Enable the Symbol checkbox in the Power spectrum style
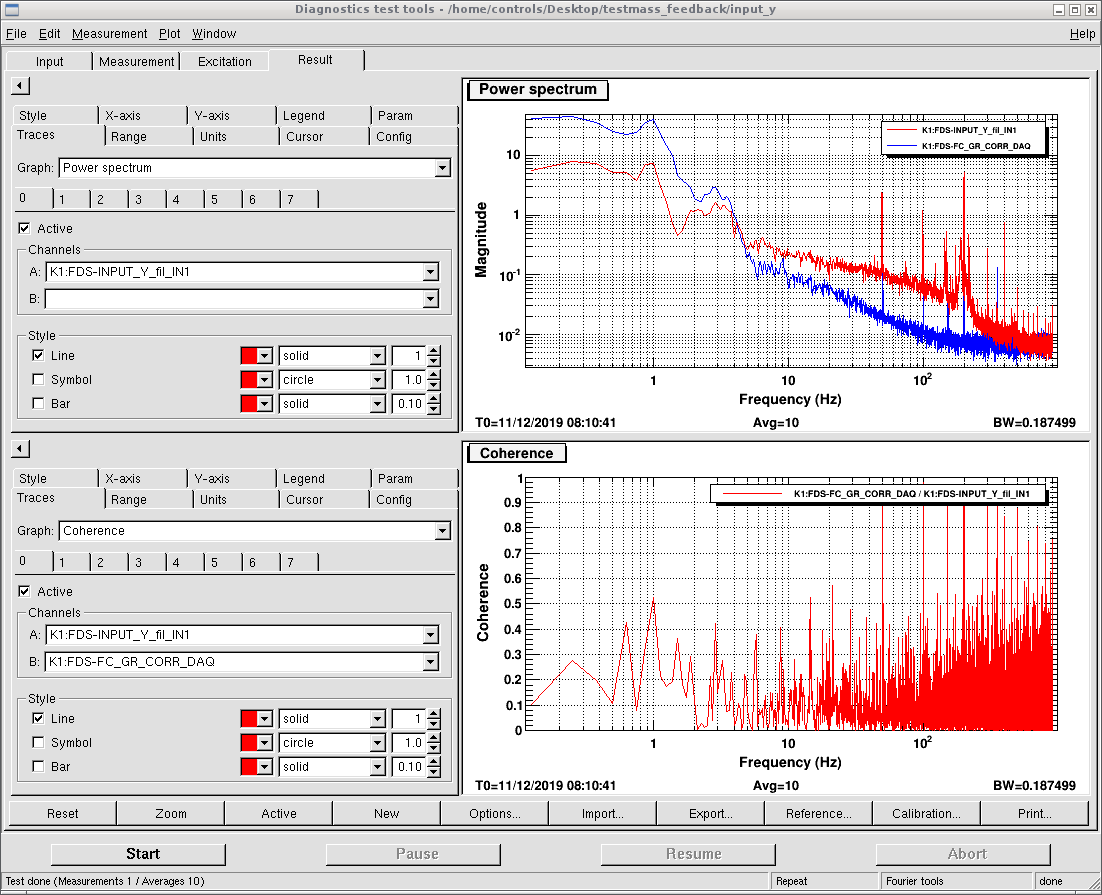This screenshot has width=1102, height=895. [x=38, y=380]
